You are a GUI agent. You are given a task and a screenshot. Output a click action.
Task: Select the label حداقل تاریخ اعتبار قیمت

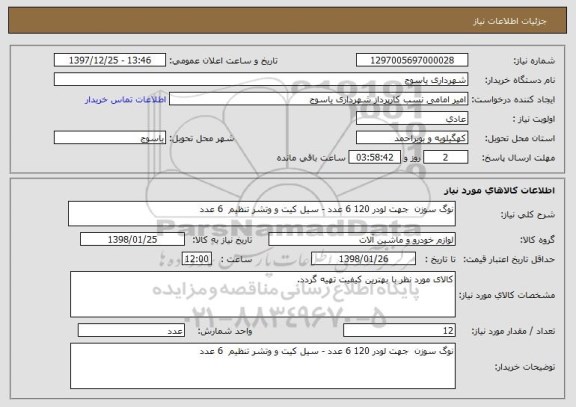pos(509,259)
